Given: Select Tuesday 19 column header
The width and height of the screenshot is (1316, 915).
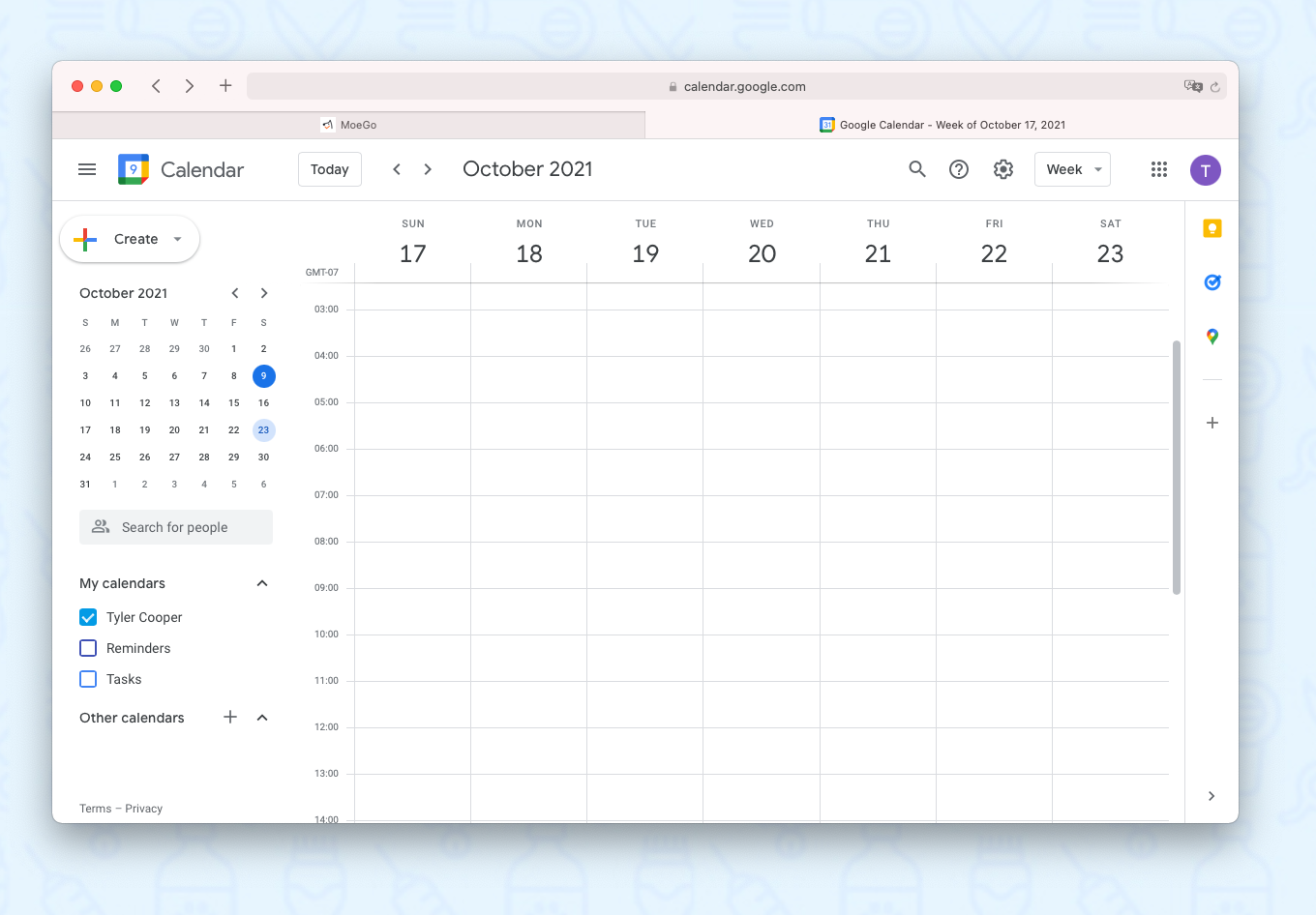Looking at the screenshot, I should tap(645, 243).
